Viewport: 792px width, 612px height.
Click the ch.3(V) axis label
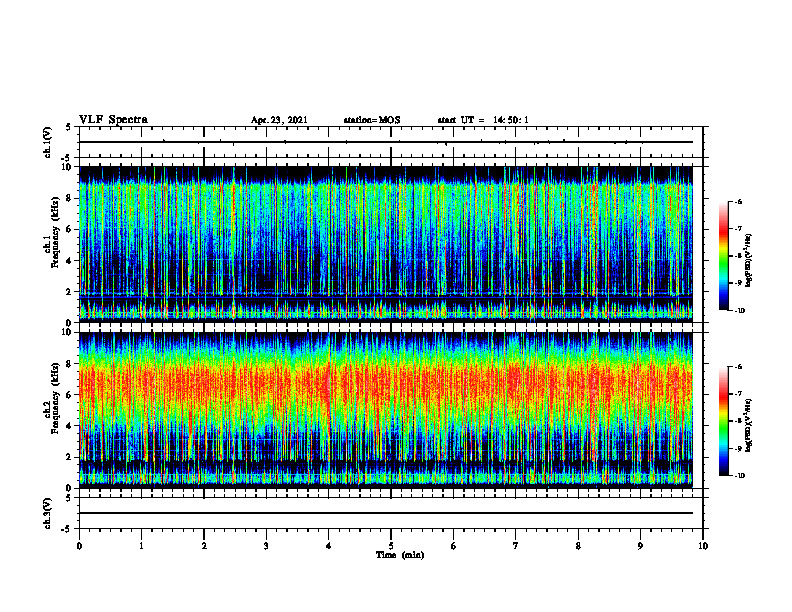(48, 513)
